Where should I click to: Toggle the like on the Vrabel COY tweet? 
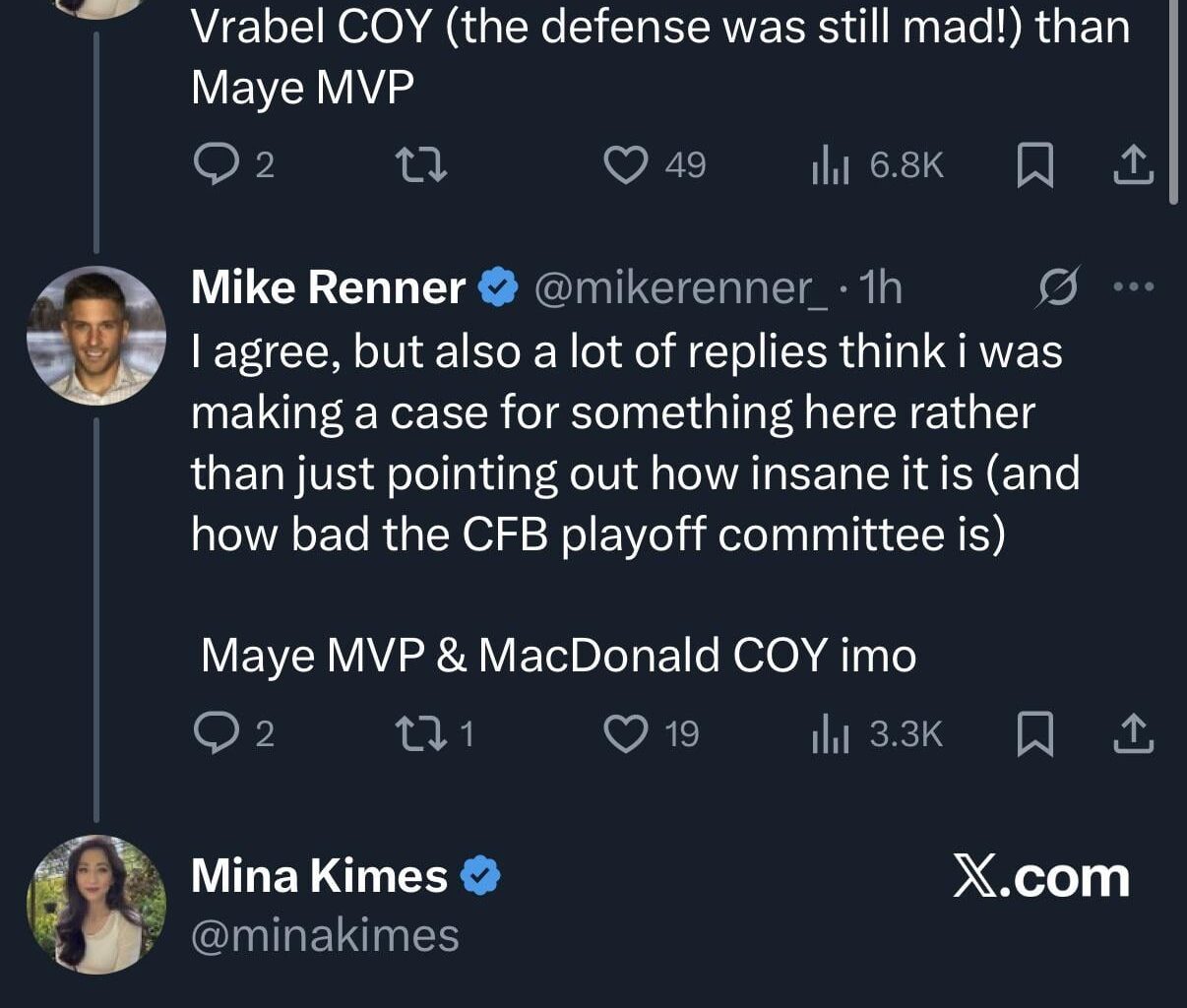pos(626,165)
